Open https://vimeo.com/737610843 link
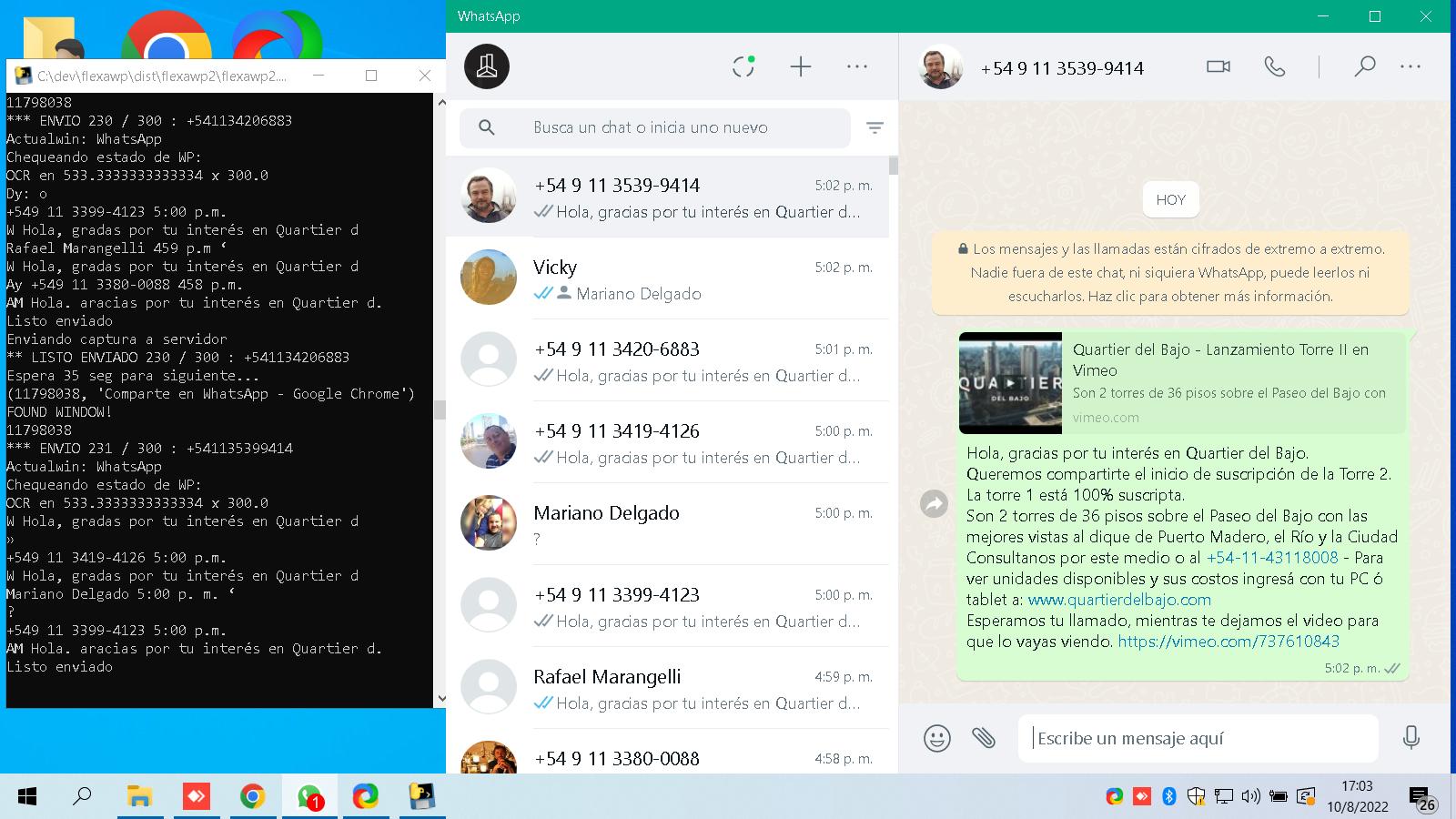The image size is (1456, 819). click(x=1228, y=642)
